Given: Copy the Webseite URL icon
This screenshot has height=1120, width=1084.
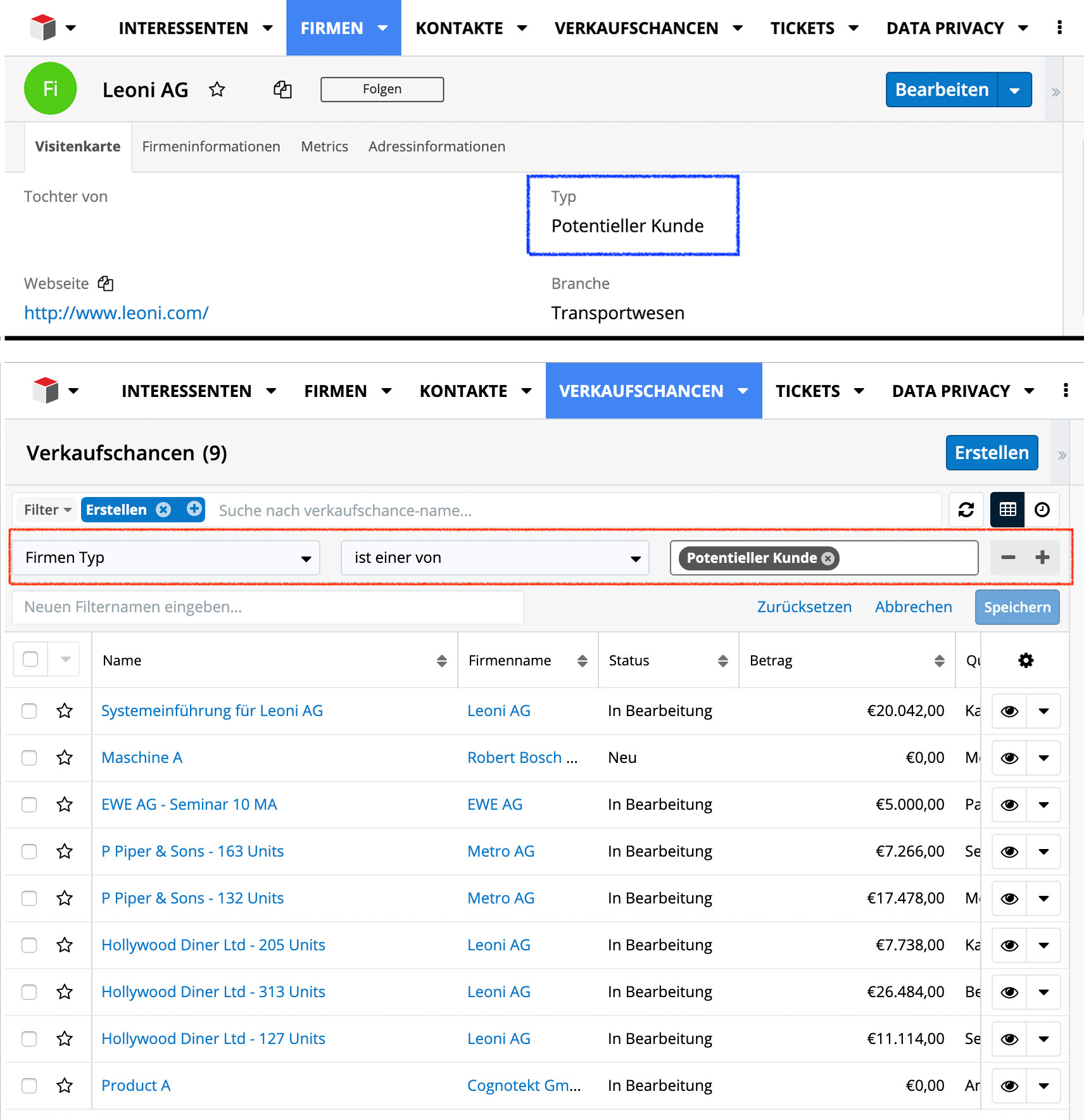Looking at the screenshot, I should [x=106, y=283].
